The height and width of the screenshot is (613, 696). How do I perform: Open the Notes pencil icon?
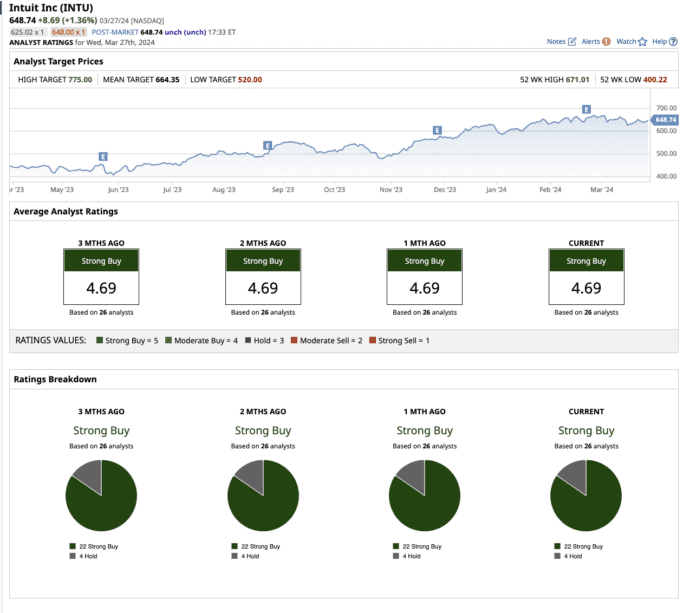572,42
